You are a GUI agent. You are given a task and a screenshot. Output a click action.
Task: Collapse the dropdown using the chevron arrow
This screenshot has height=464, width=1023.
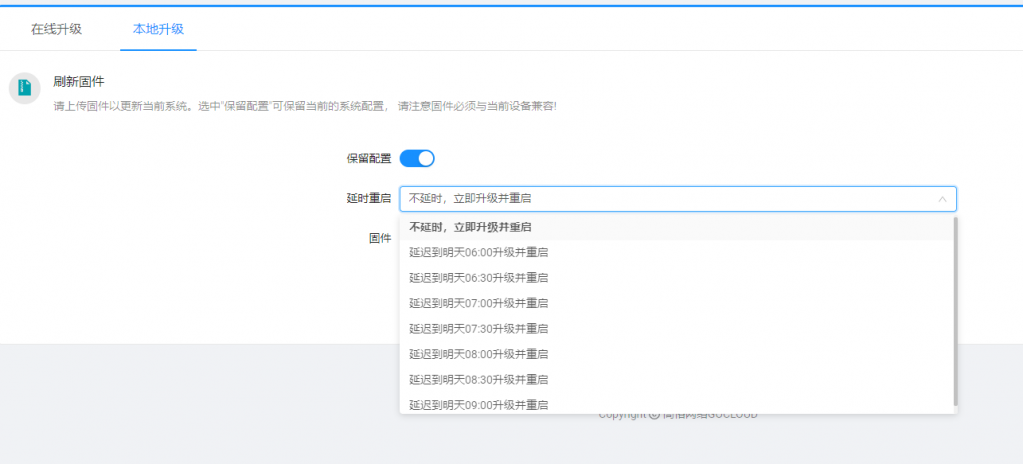coord(941,199)
